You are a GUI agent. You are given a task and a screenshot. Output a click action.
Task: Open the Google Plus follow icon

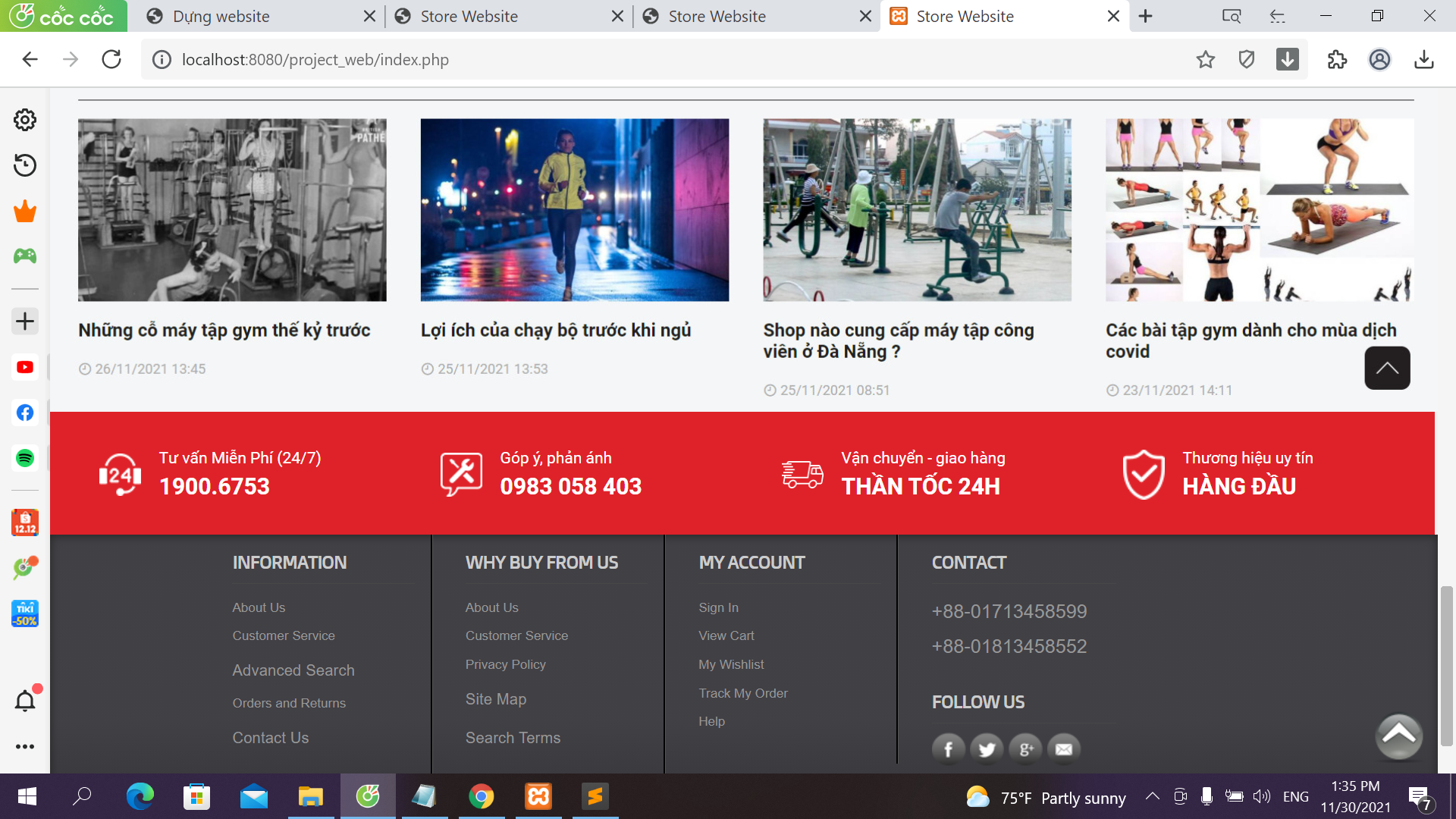coord(1025,749)
